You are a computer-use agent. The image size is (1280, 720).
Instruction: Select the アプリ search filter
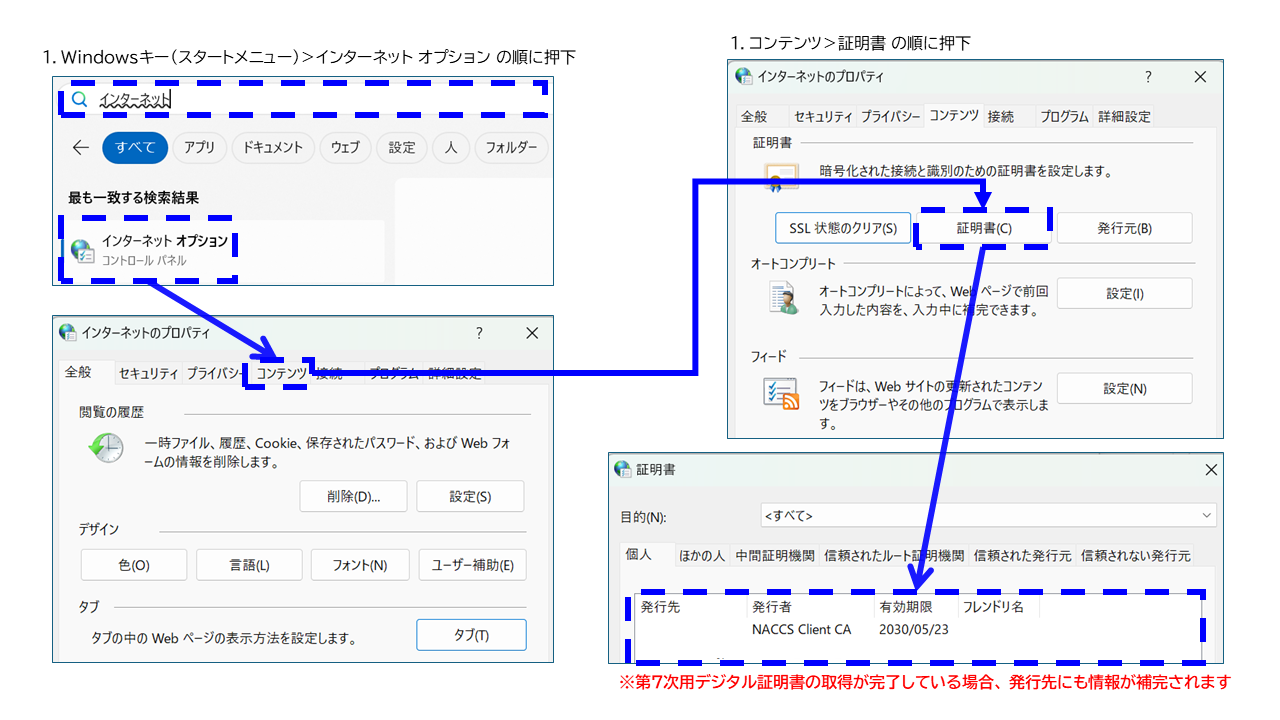pyautogui.click(x=199, y=148)
